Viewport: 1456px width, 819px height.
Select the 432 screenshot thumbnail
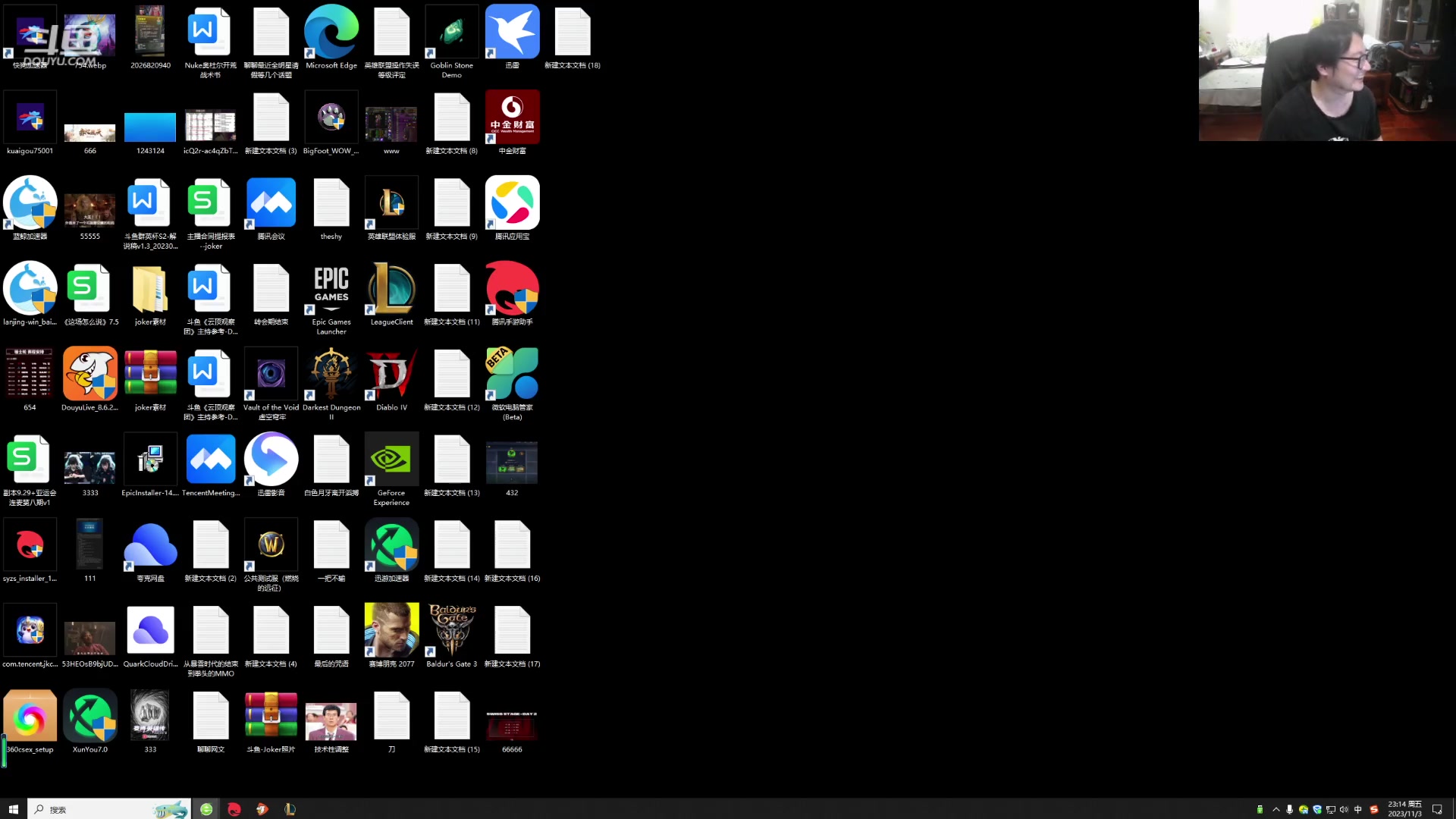(513, 463)
